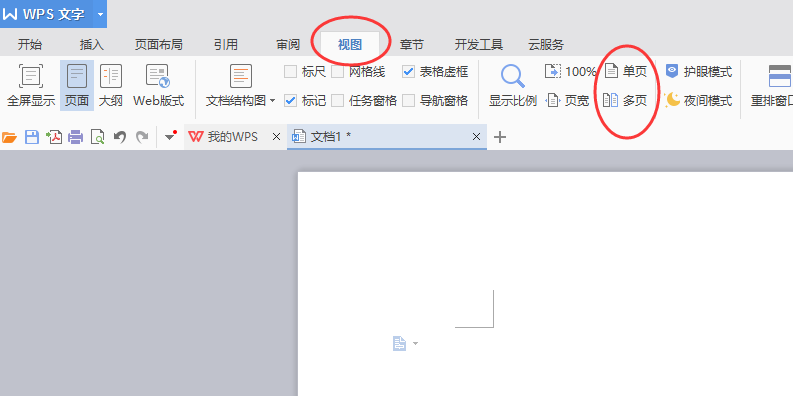Fit view to page width
Viewport: 793px width, 396px height.
tap(567, 101)
